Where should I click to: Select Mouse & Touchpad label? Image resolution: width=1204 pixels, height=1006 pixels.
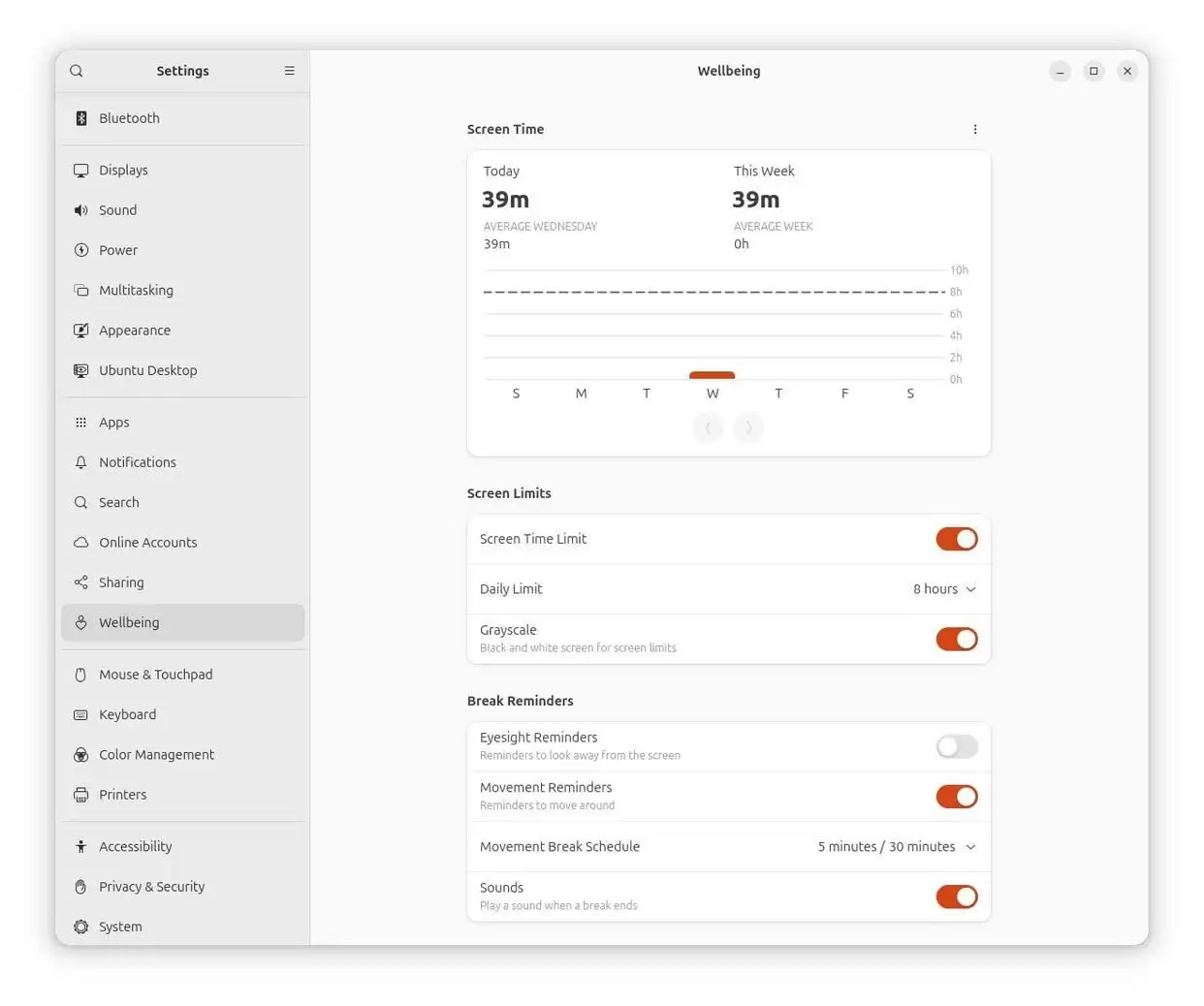coord(155,675)
